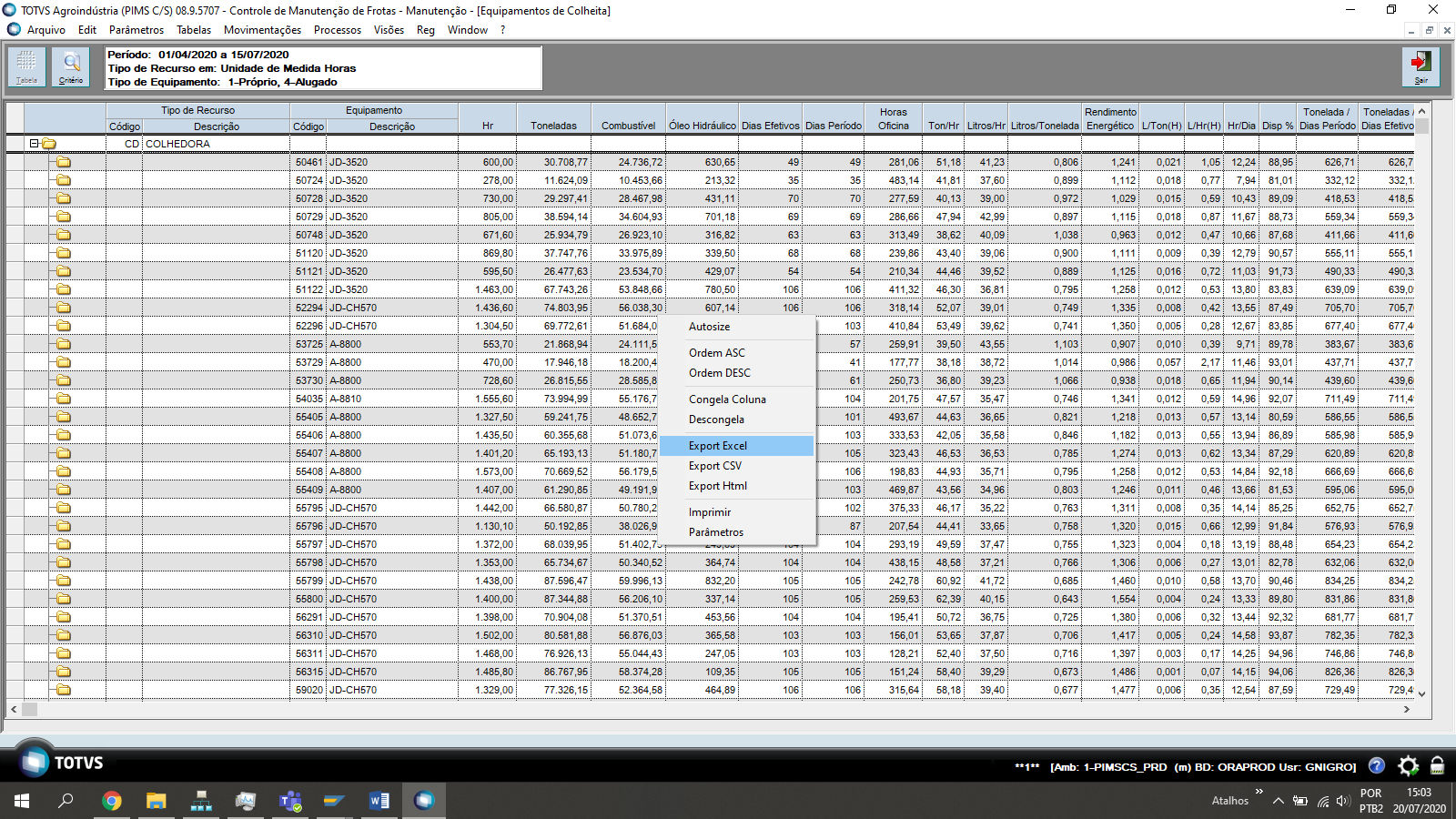Screen dimensions: 1456x819
Task: Select the folder icon of equipment 55407
Action: (64, 453)
